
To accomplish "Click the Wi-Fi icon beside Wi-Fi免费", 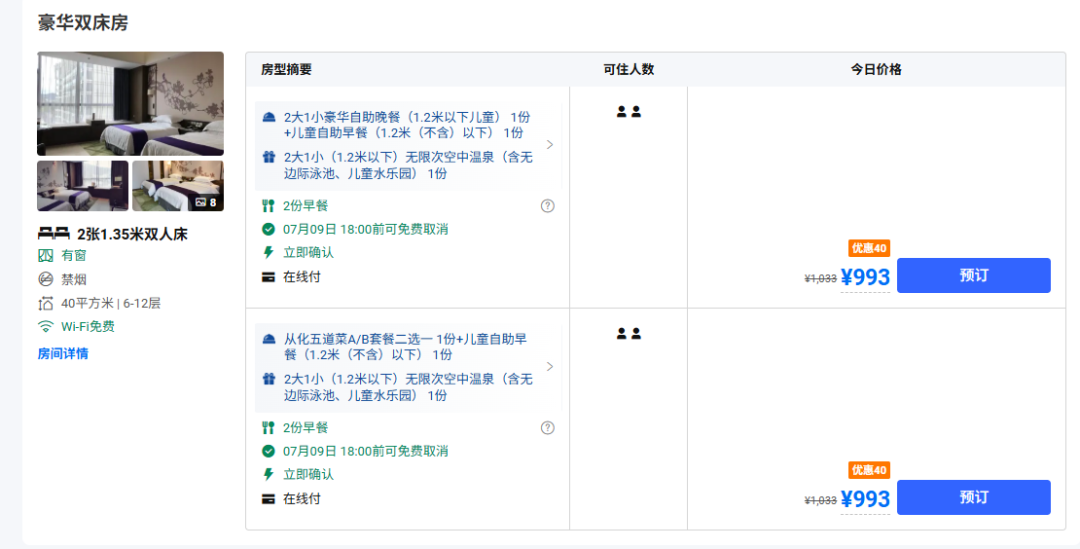I will (x=45, y=326).
